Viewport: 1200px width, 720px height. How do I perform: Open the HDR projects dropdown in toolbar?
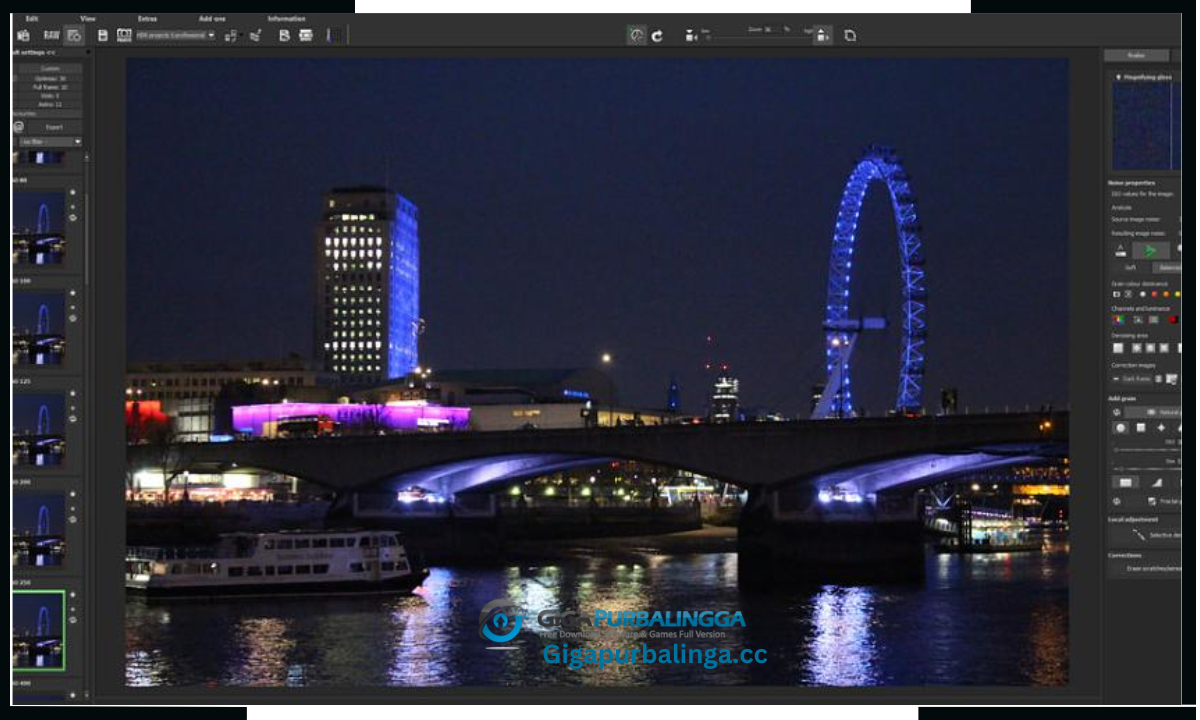click(x=175, y=35)
